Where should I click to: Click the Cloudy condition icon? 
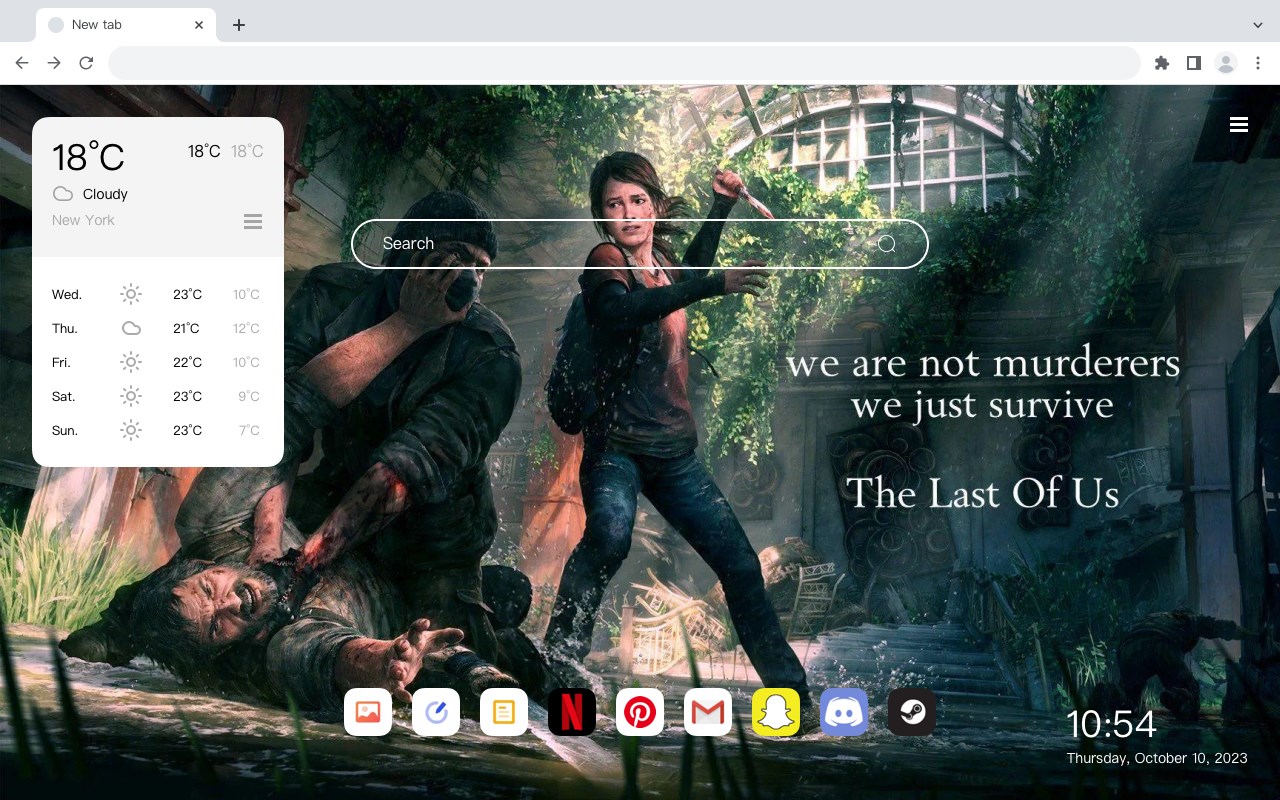[x=63, y=194]
